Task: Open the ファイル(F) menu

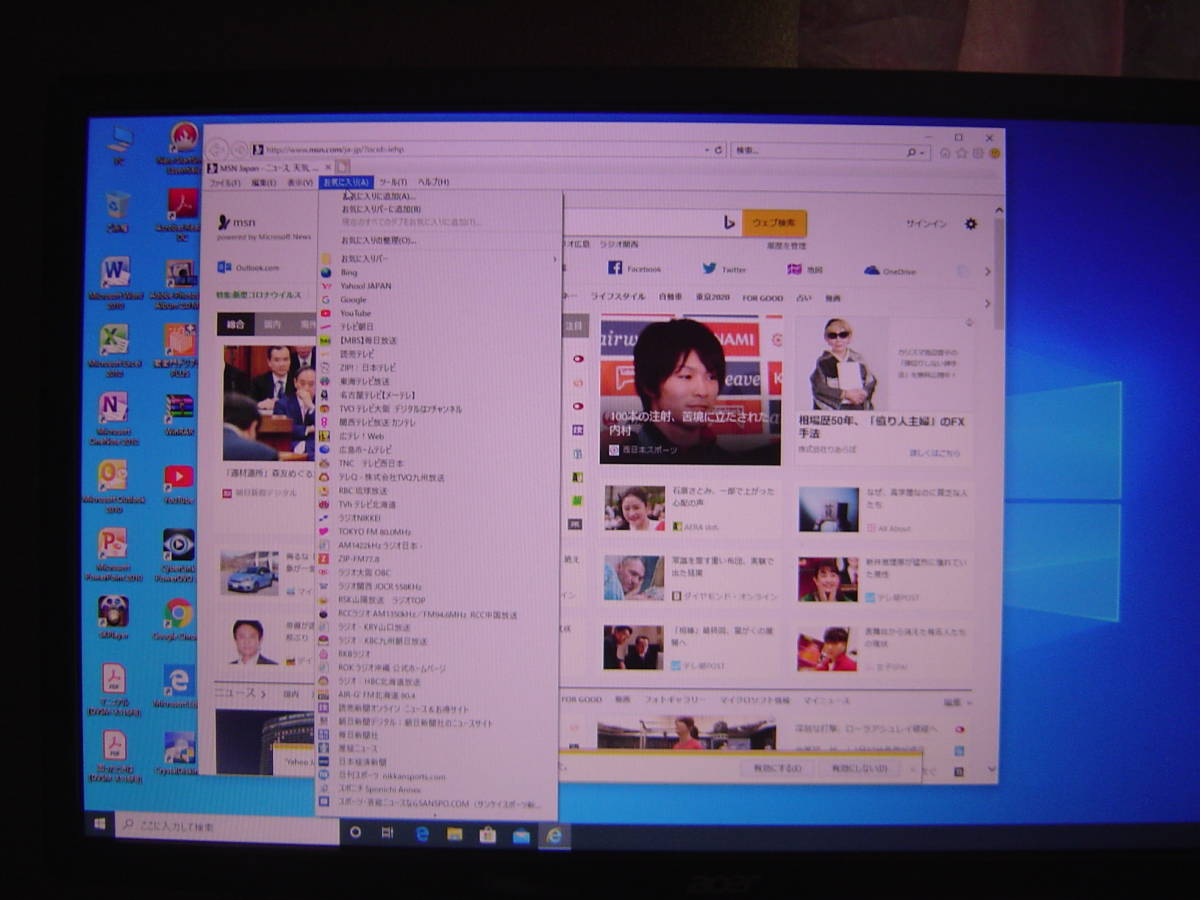Action: click(225, 183)
